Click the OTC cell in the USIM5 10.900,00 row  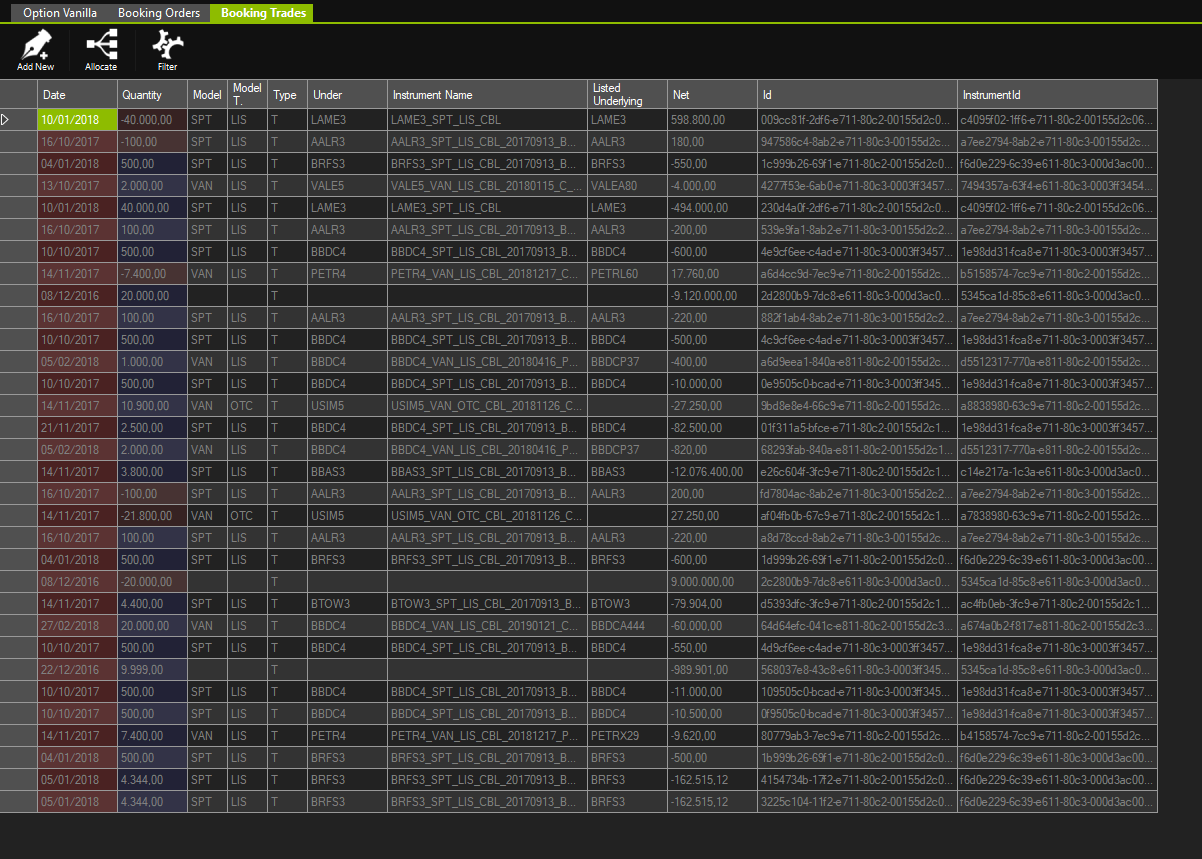click(247, 406)
